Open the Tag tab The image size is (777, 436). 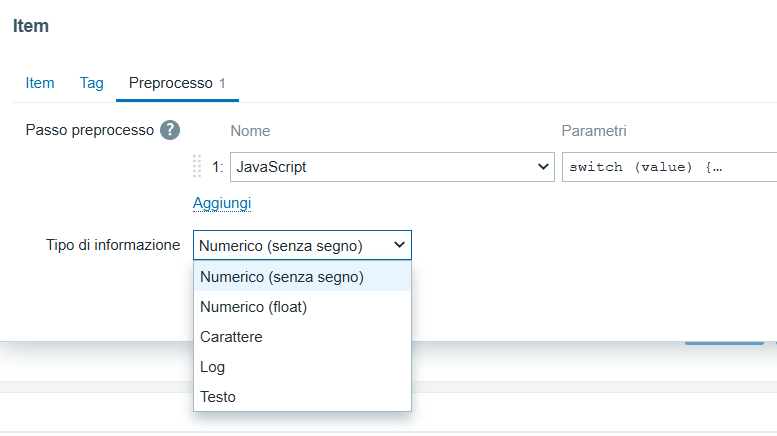92,83
